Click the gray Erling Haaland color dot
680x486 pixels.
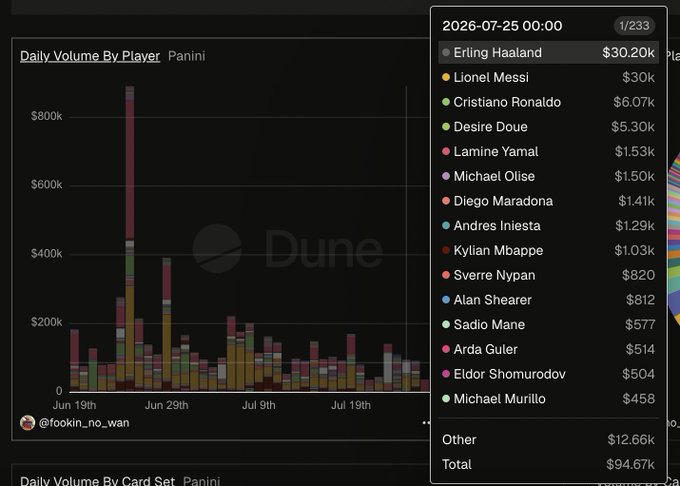(x=445, y=52)
